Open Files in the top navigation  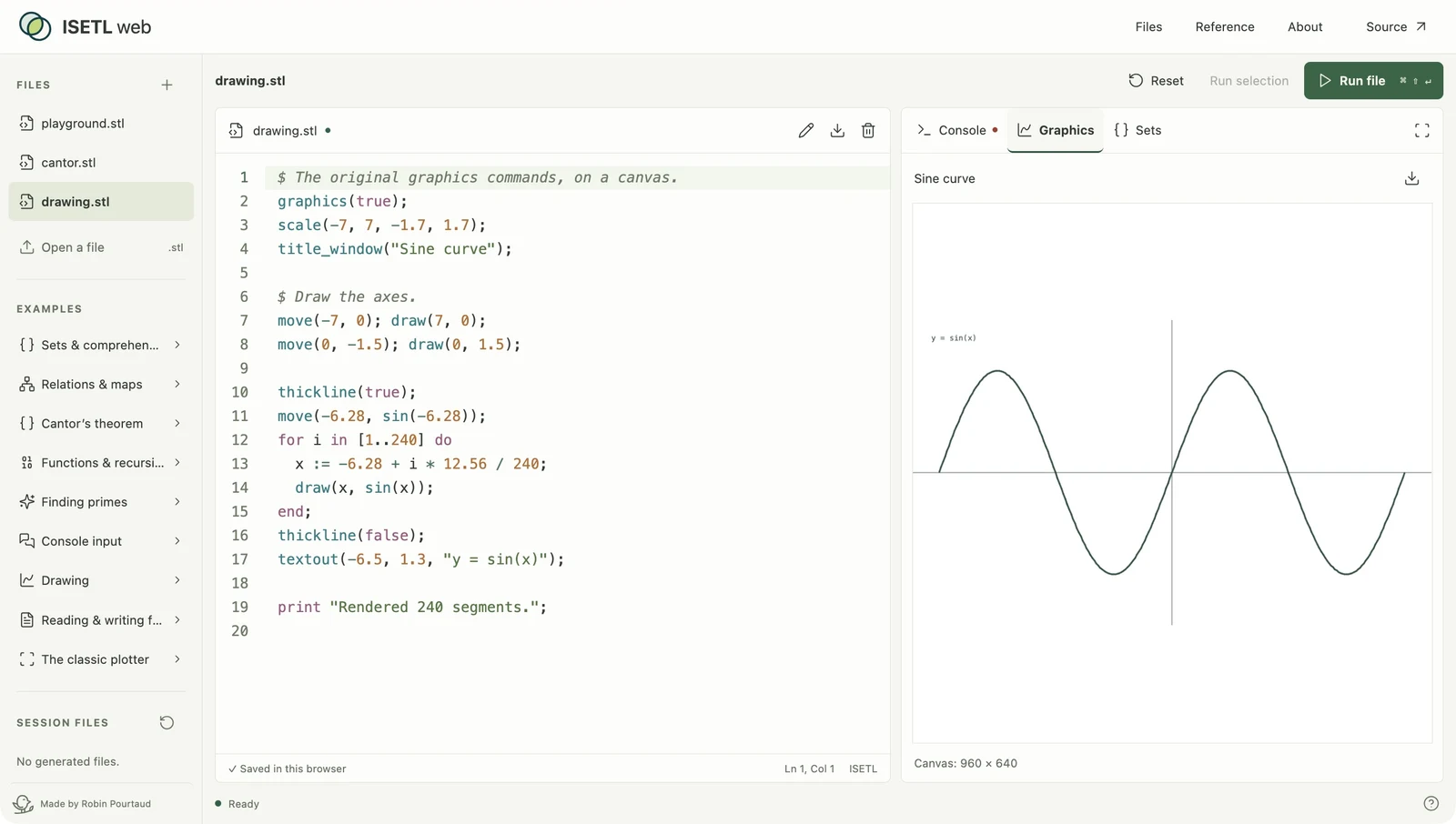coord(1148,26)
